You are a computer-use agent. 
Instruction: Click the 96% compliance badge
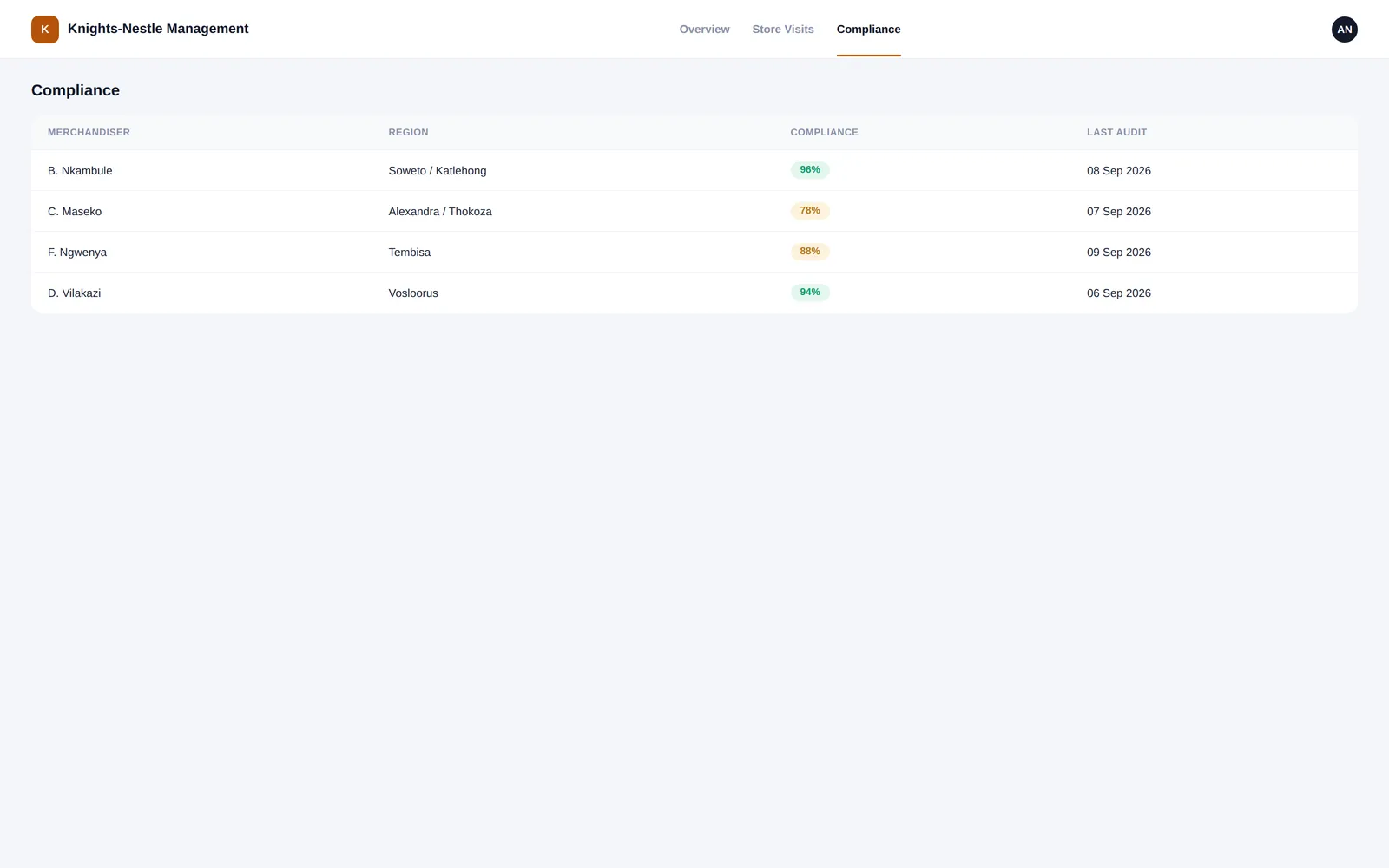(810, 170)
